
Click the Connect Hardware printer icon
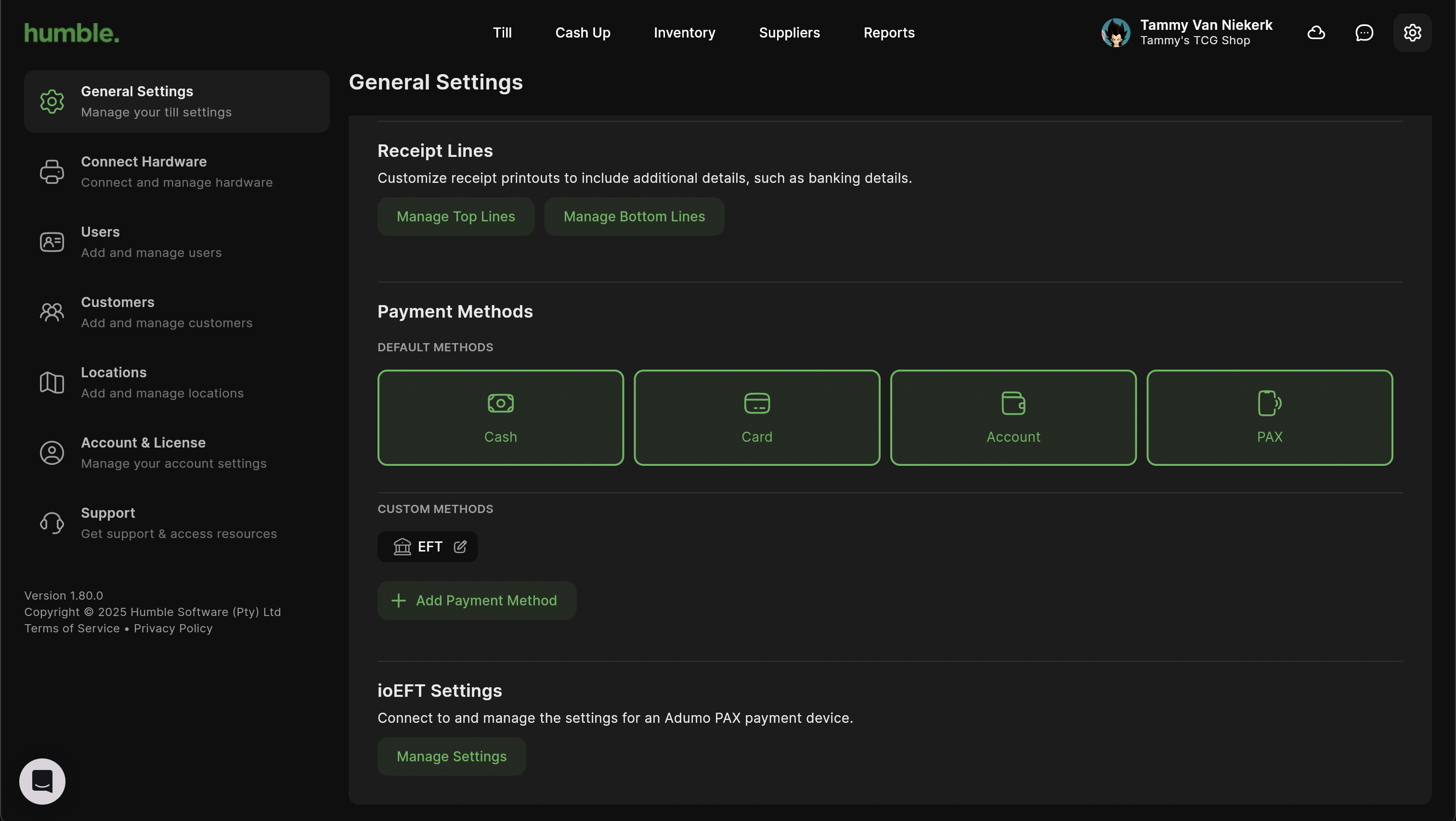(x=52, y=172)
